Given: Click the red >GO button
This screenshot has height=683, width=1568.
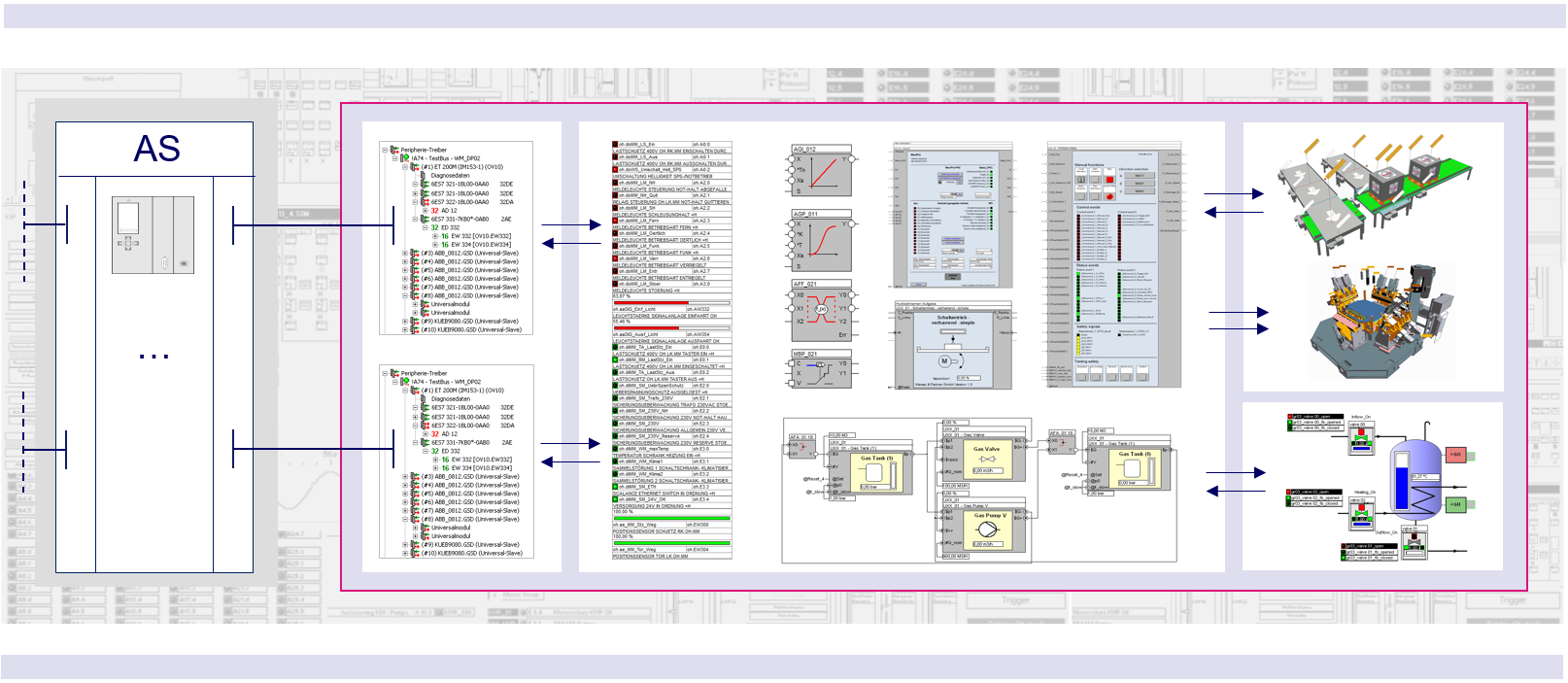Looking at the screenshot, I should (1455, 455).
